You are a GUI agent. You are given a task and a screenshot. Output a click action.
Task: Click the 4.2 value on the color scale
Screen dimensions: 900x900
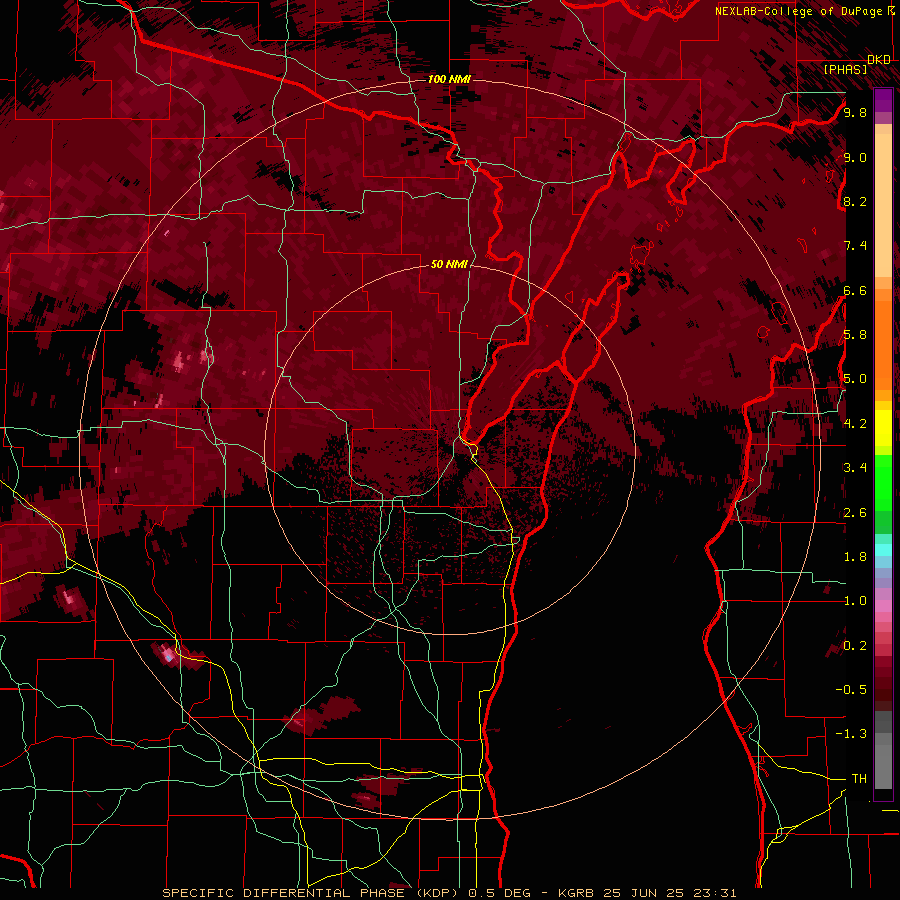855,424
